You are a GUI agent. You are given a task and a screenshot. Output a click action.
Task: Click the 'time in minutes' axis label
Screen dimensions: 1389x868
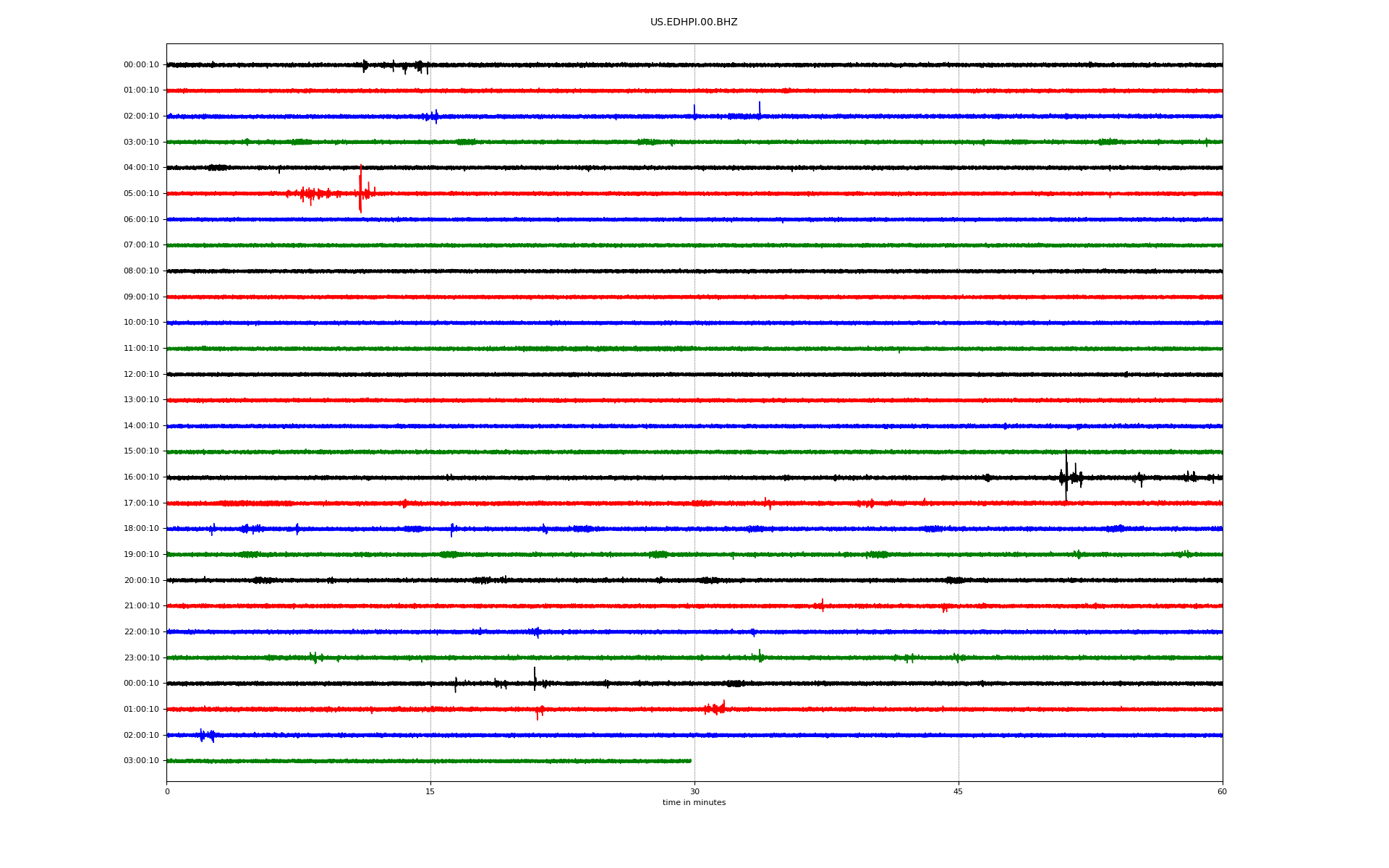[694, 803]
